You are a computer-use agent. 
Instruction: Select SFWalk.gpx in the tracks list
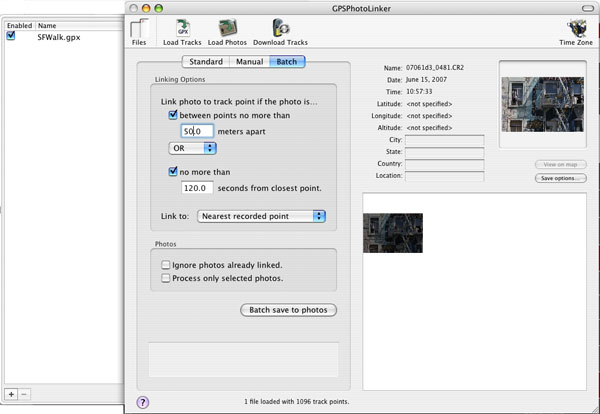click(59, 37)
